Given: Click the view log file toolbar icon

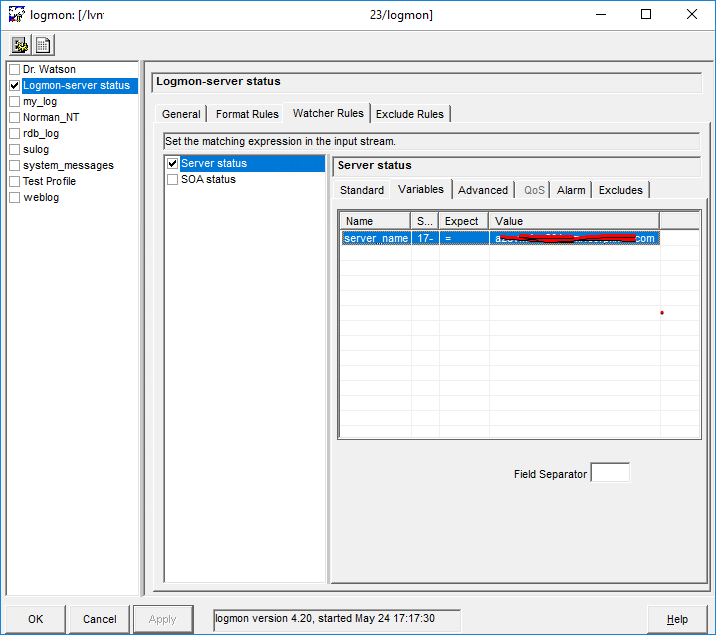Looking at the screenshot, I should [44, 45].
